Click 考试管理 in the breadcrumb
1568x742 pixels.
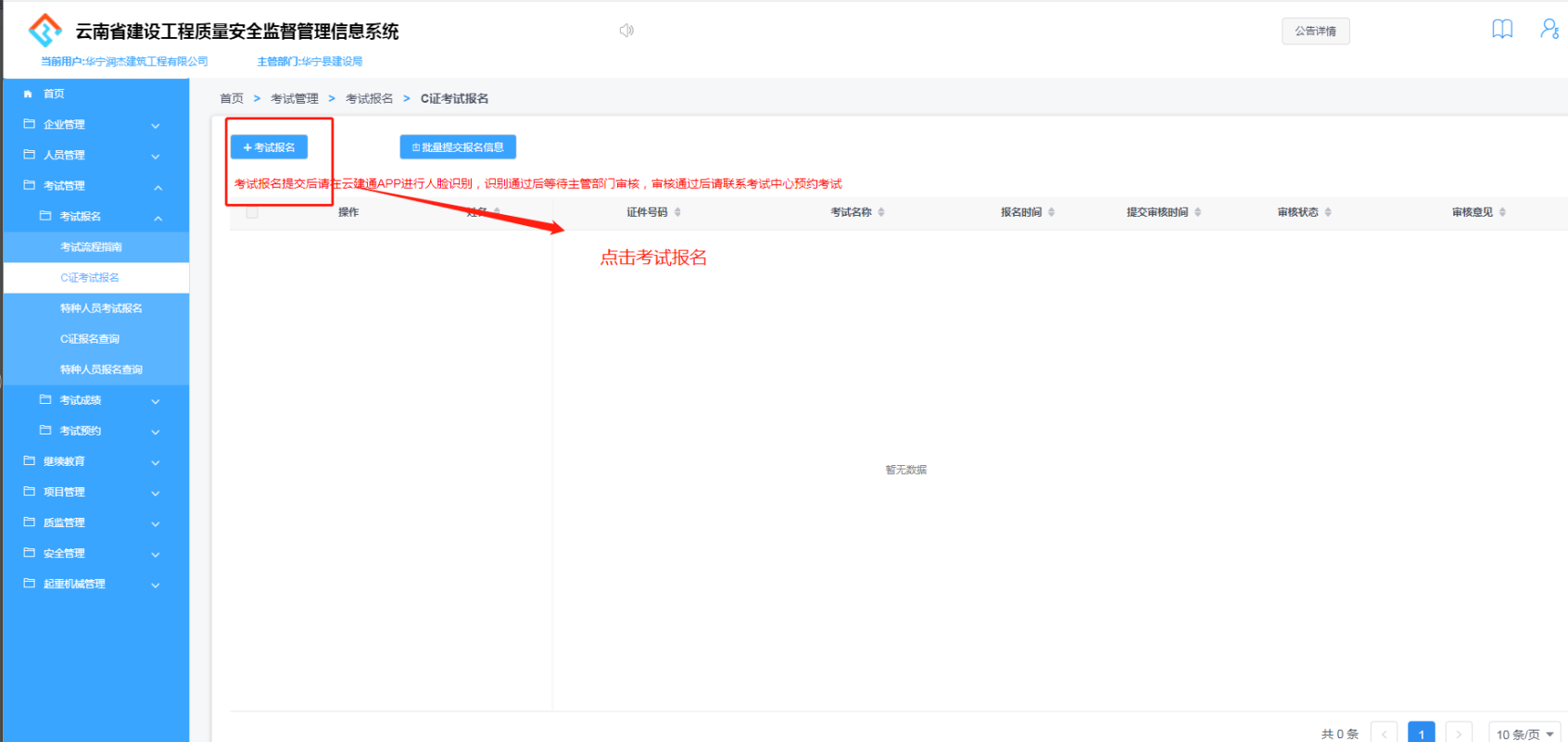click(294, 98)
